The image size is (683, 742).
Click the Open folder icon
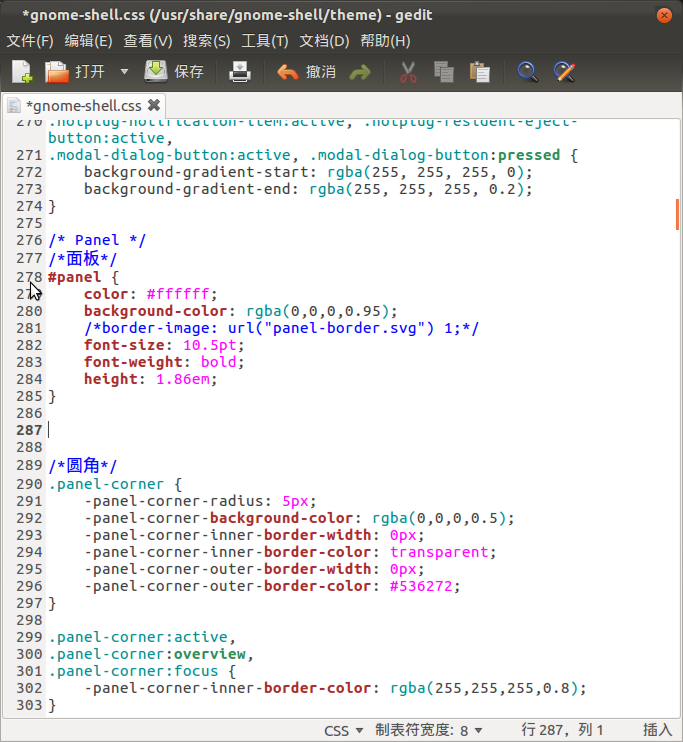(x=57, y=72)
